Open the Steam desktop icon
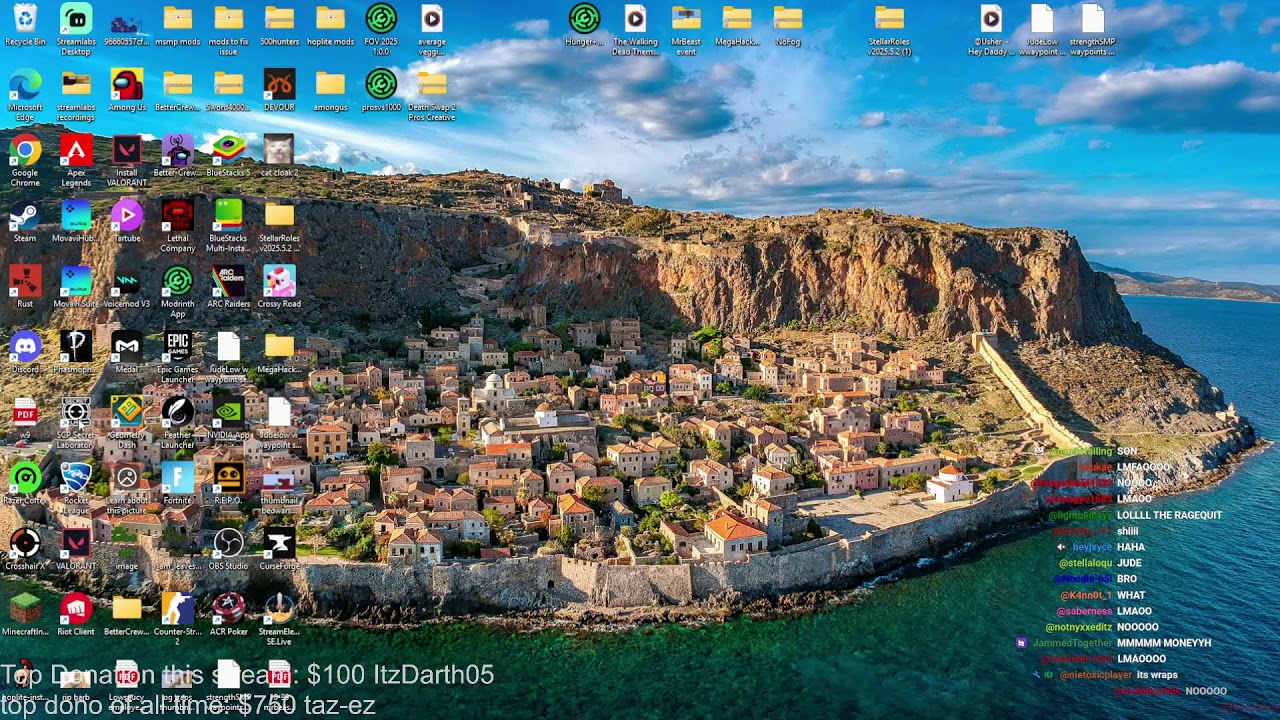 [x=25, y=215]
